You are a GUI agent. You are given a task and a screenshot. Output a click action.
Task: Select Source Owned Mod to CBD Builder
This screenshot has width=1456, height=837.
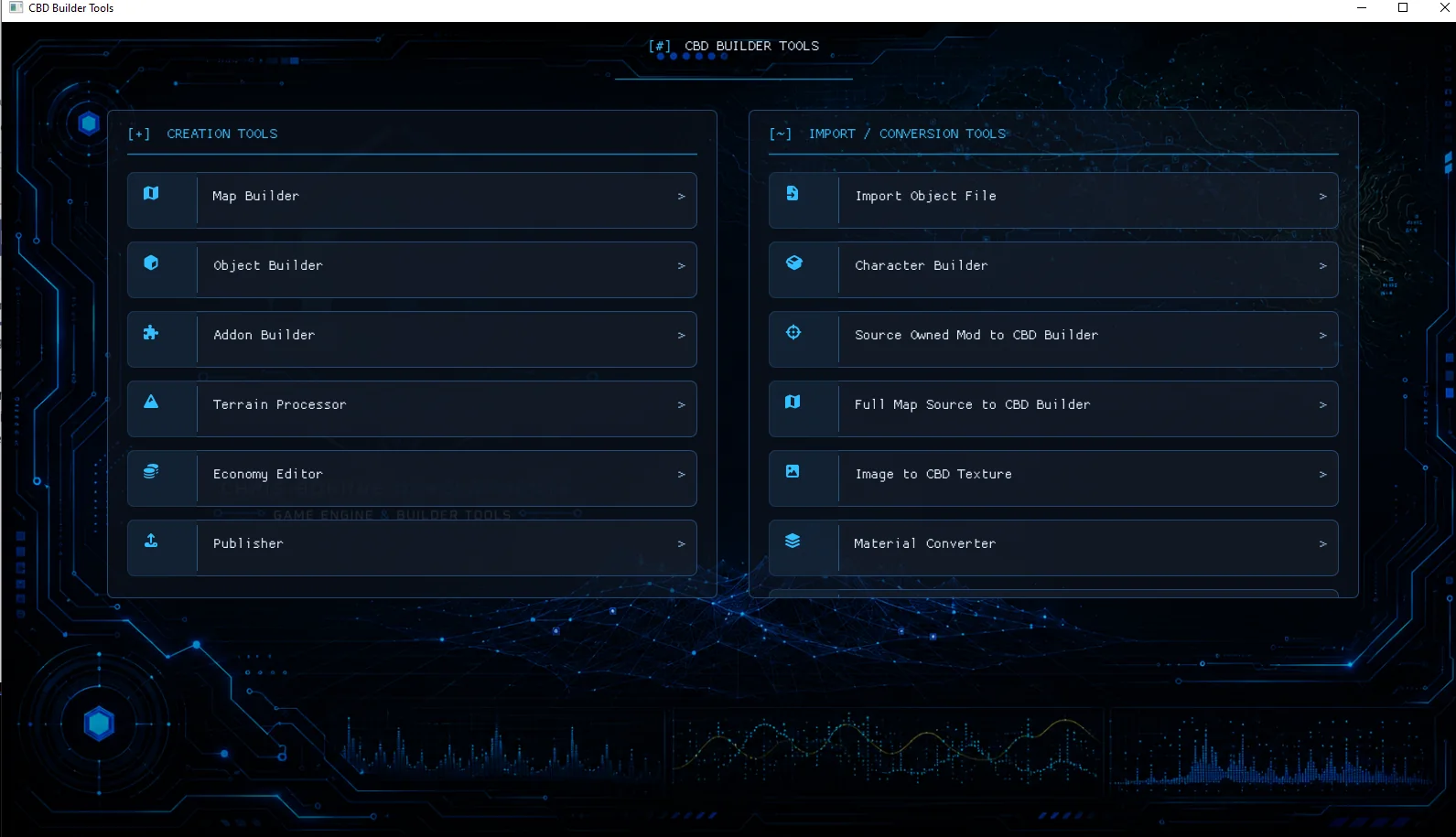tap(1053, 339)
